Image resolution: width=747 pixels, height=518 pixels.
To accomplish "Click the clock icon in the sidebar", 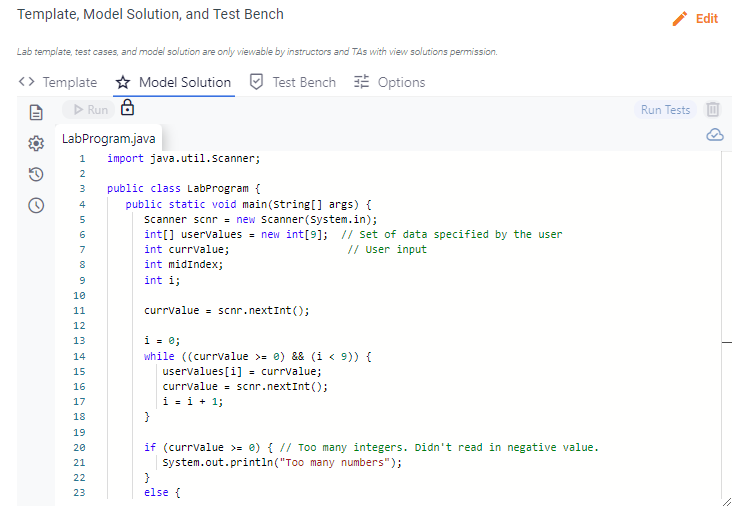I will (36, 205).
